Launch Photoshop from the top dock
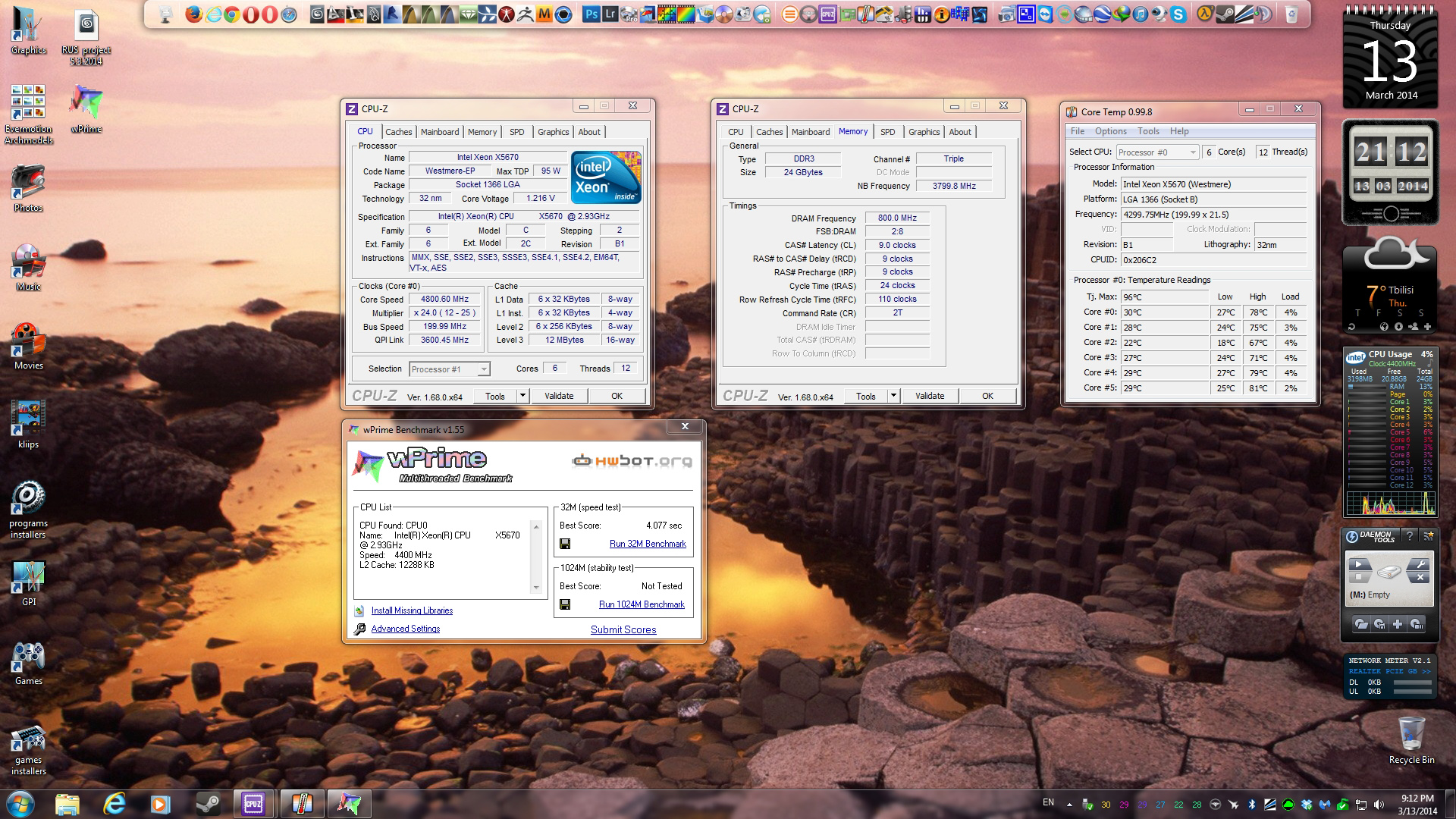Image resolution: width=1456 pixels, height=819 pixels. pyautogui.click(x=591, y=14)
